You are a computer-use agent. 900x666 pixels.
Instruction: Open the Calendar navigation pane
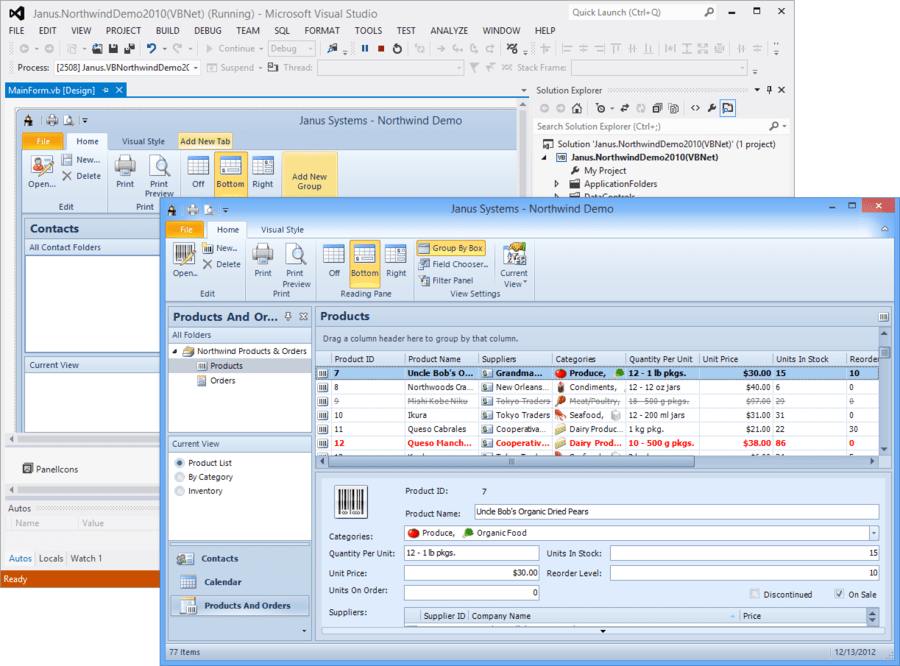(222, 582)
